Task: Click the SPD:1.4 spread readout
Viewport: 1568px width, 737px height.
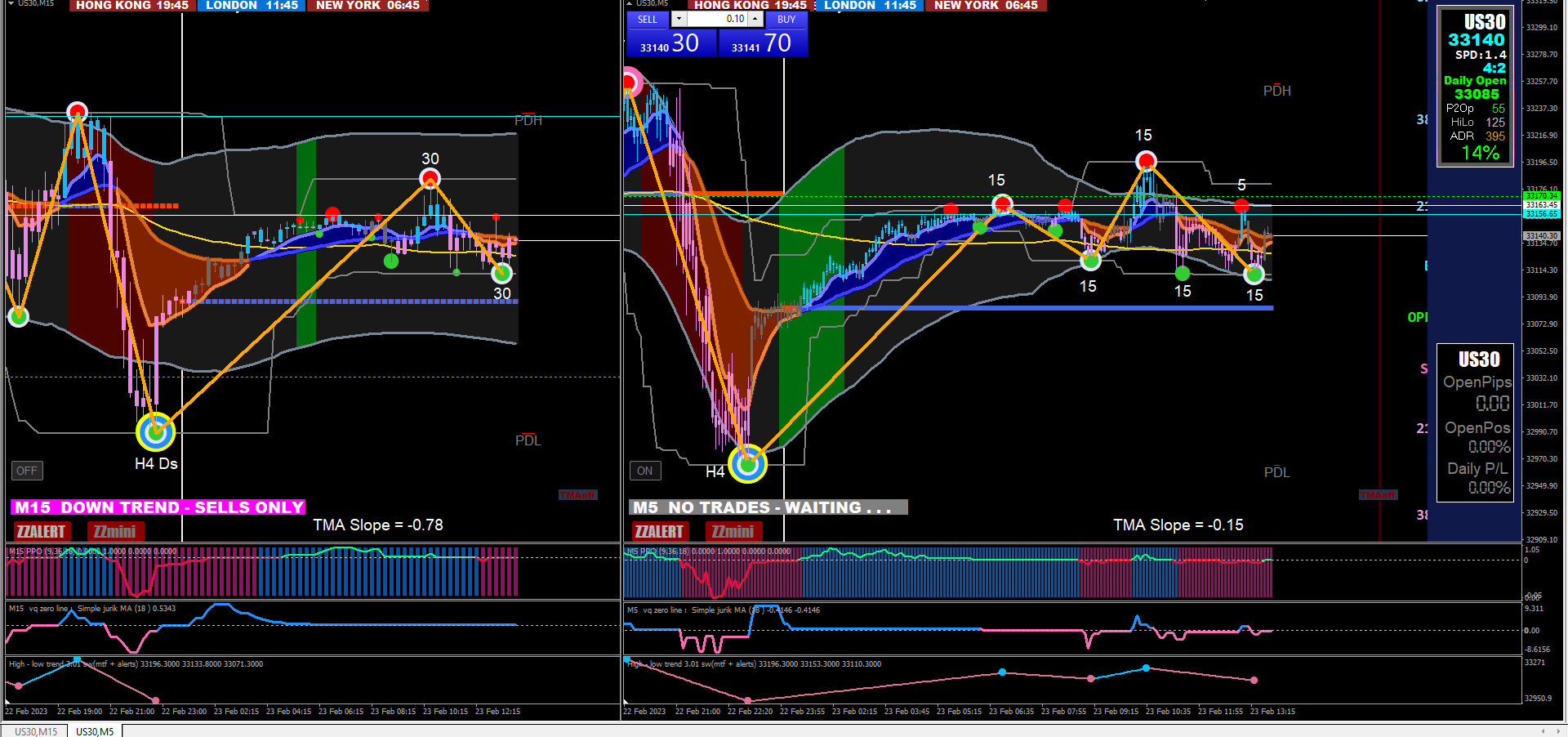Action: click(x=1481, y=55)
